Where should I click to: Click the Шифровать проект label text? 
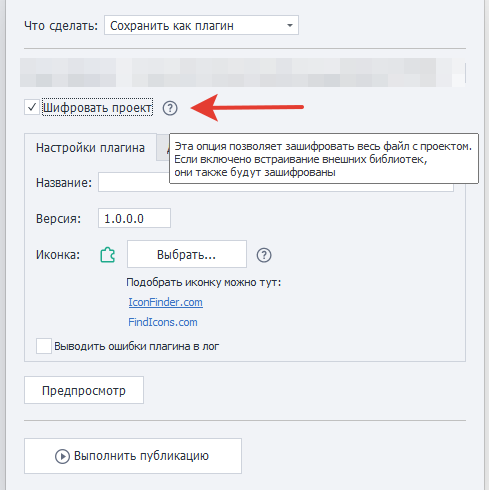pos(98,107)
